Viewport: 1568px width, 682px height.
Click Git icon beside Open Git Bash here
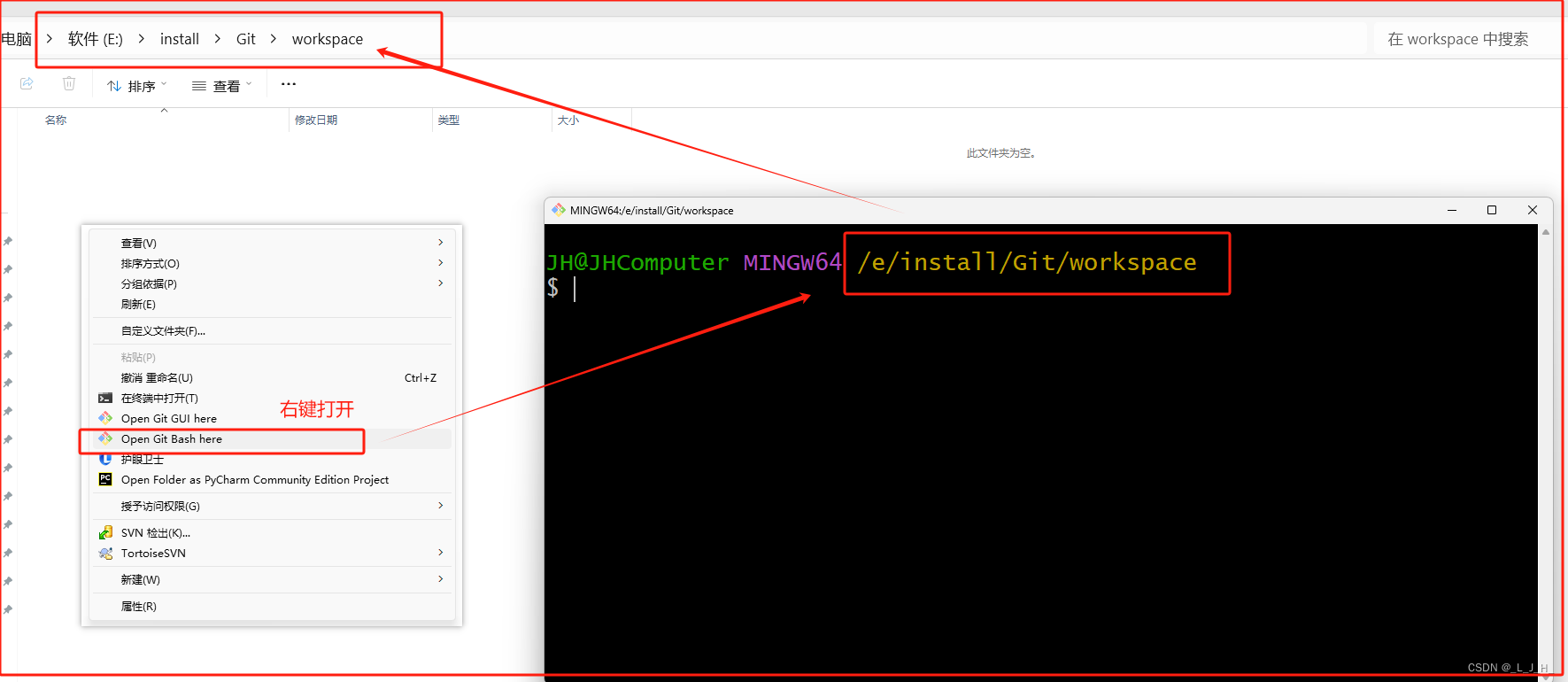[x=105, y=438]
